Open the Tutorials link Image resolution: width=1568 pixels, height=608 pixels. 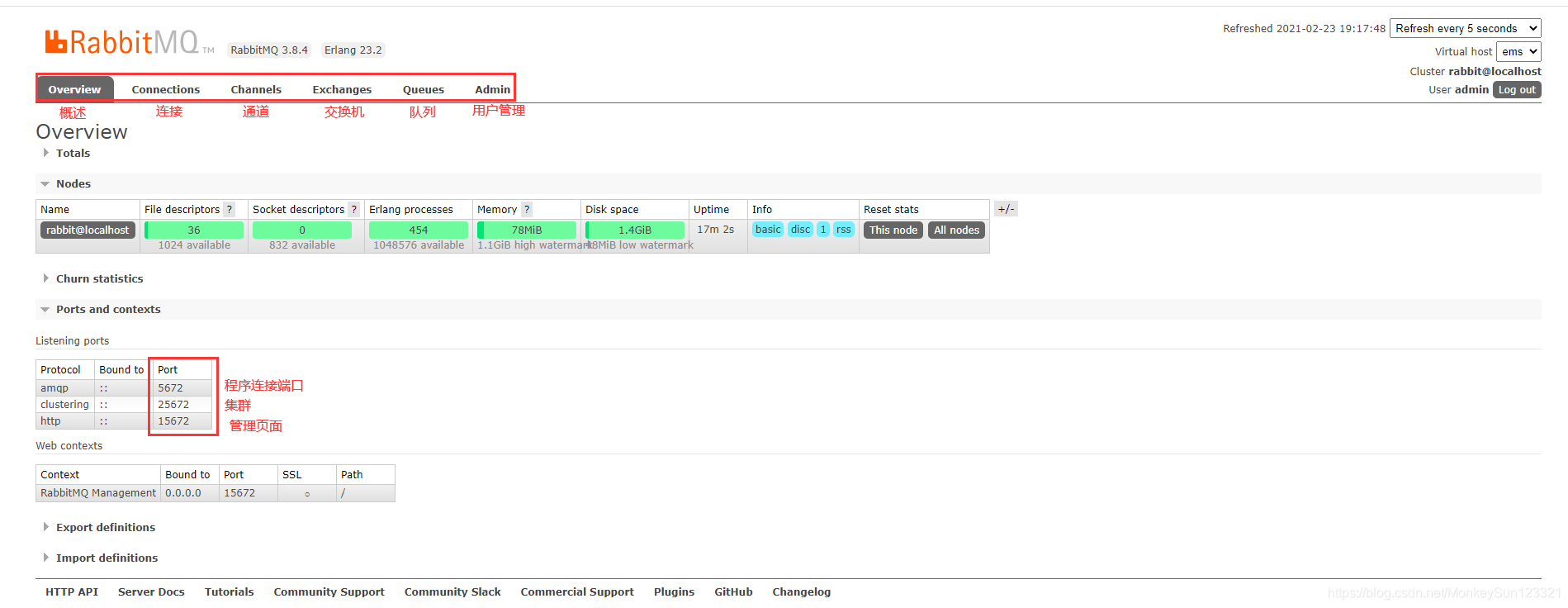230,591
